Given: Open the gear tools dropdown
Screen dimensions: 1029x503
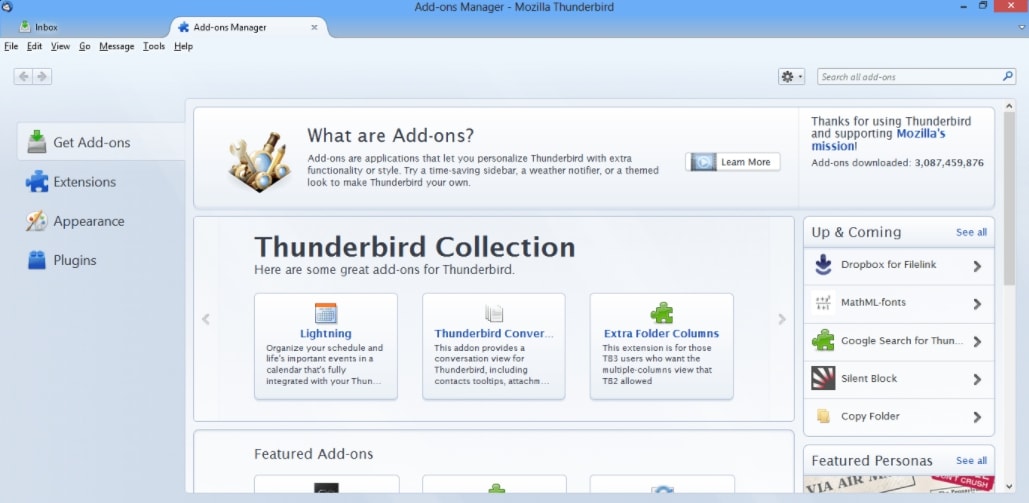Looking at the screenshot, I should [791, 77].
